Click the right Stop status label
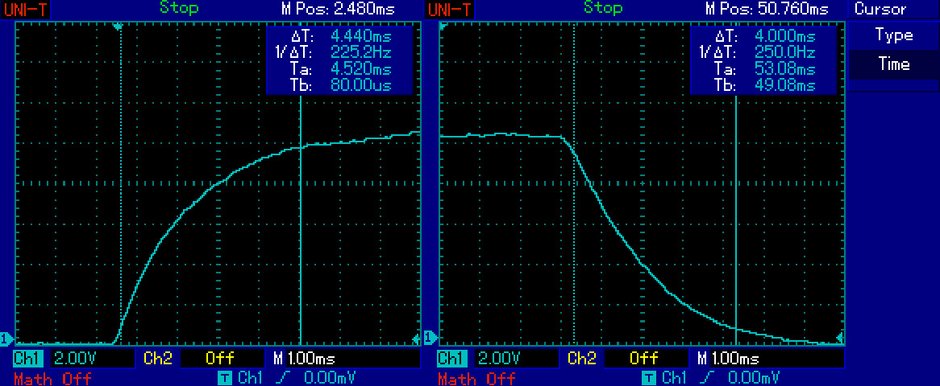Image resolution: width=940 pixels, height=386 pixels. 602,8
